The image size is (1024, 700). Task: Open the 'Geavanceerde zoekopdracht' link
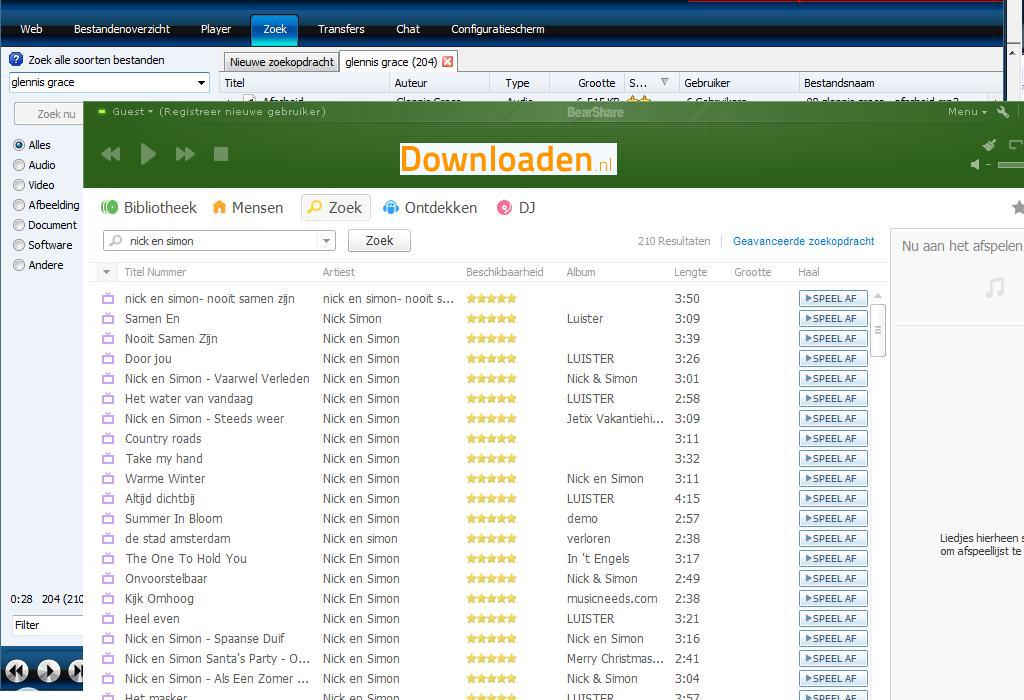click(803, 241)
